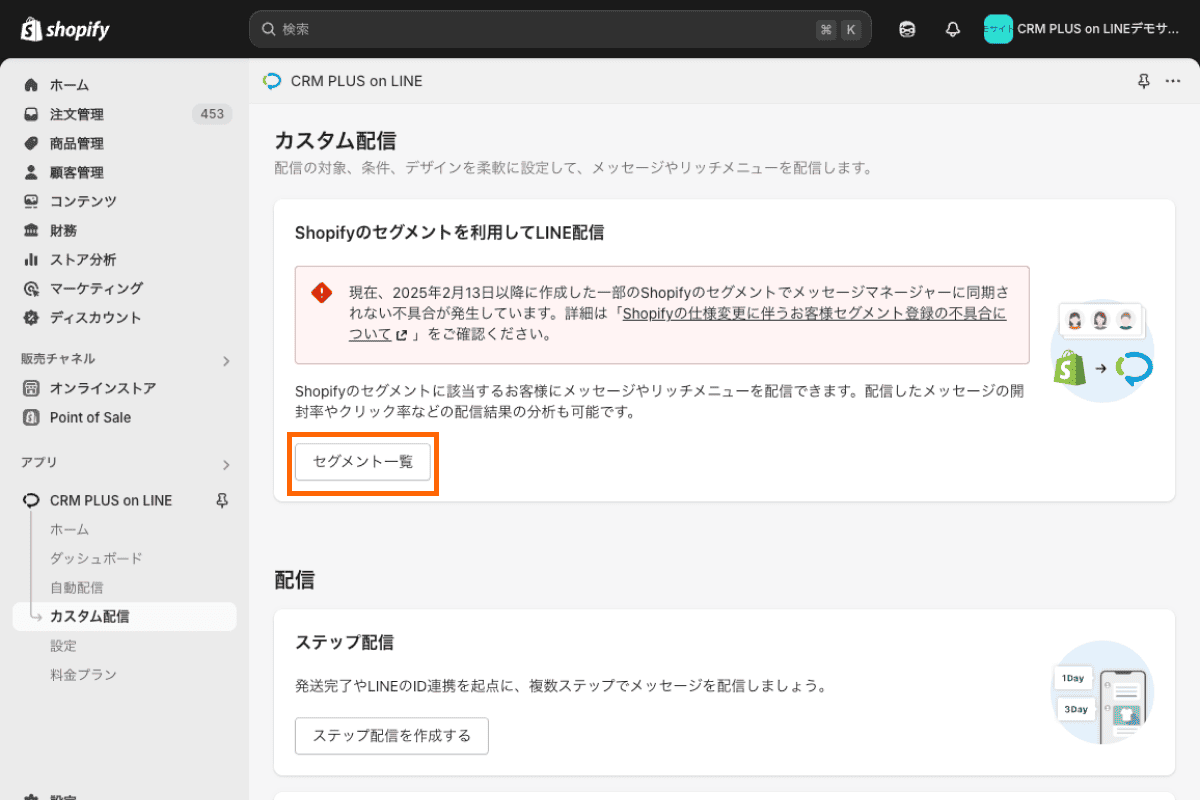Click the Shopify to LINE illustration
Screen dimensions: 1200x800
(x=1102, y=350)
